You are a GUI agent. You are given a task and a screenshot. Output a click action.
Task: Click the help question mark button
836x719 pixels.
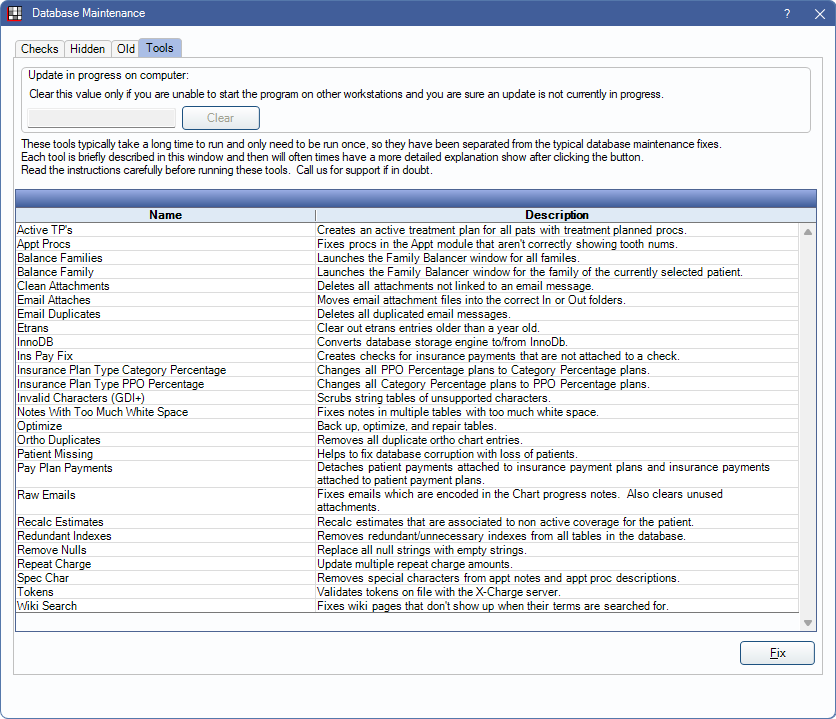(x=787, y=13)
